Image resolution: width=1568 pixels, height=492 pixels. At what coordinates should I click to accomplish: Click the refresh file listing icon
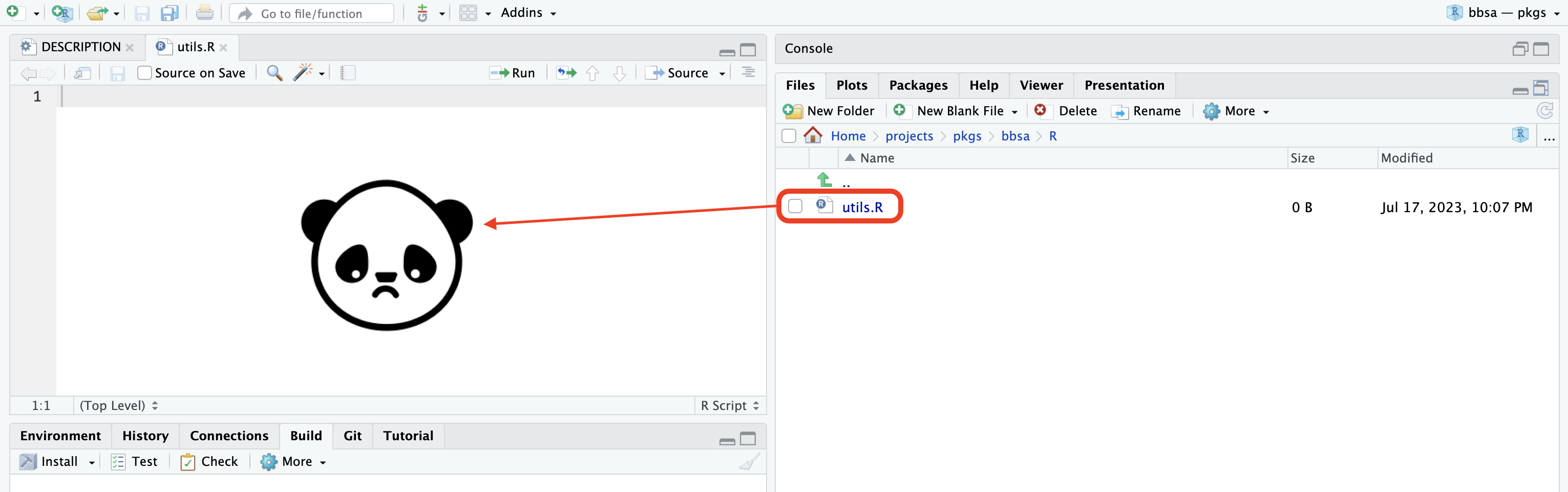(x=1544, y=111)
